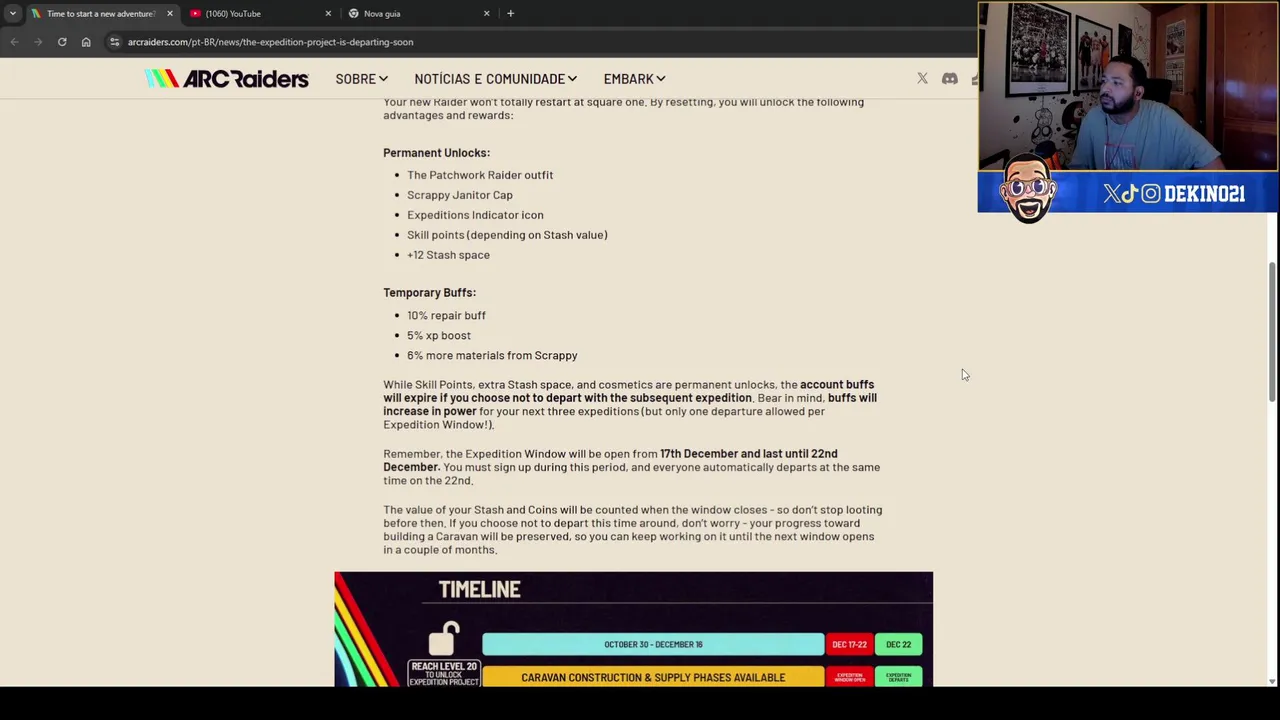Click the green 'DEC 22' timeline block
Viewport: 1280px width, 720px height.
click(x=898, y=644)
